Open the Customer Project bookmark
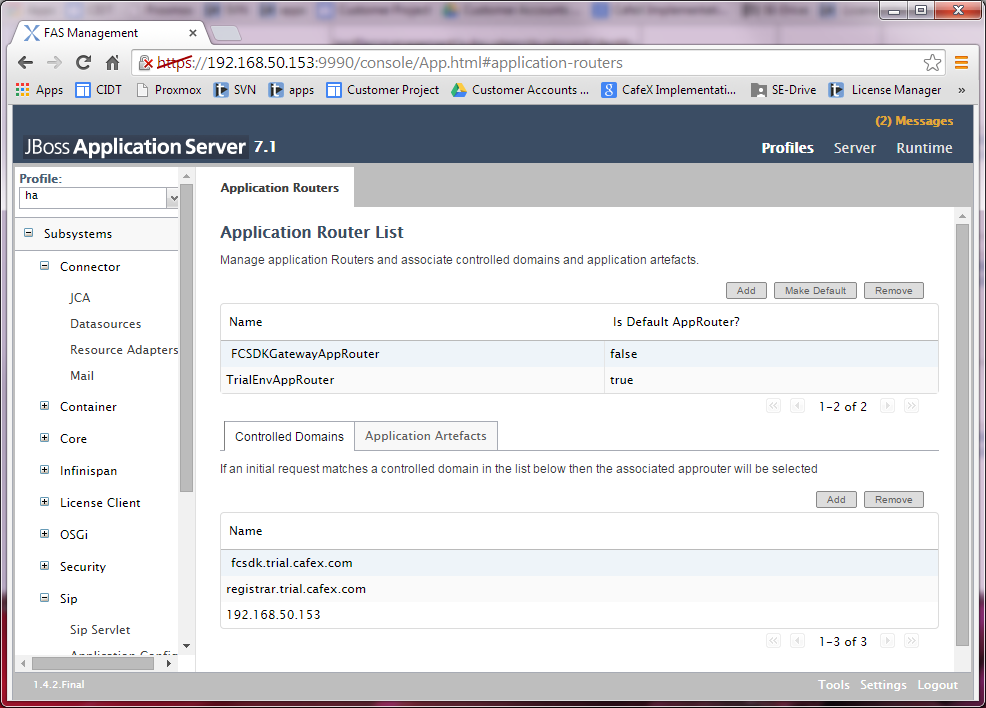Image resolution: width=986 pixels, height=708 pixels. pos(383,90)
